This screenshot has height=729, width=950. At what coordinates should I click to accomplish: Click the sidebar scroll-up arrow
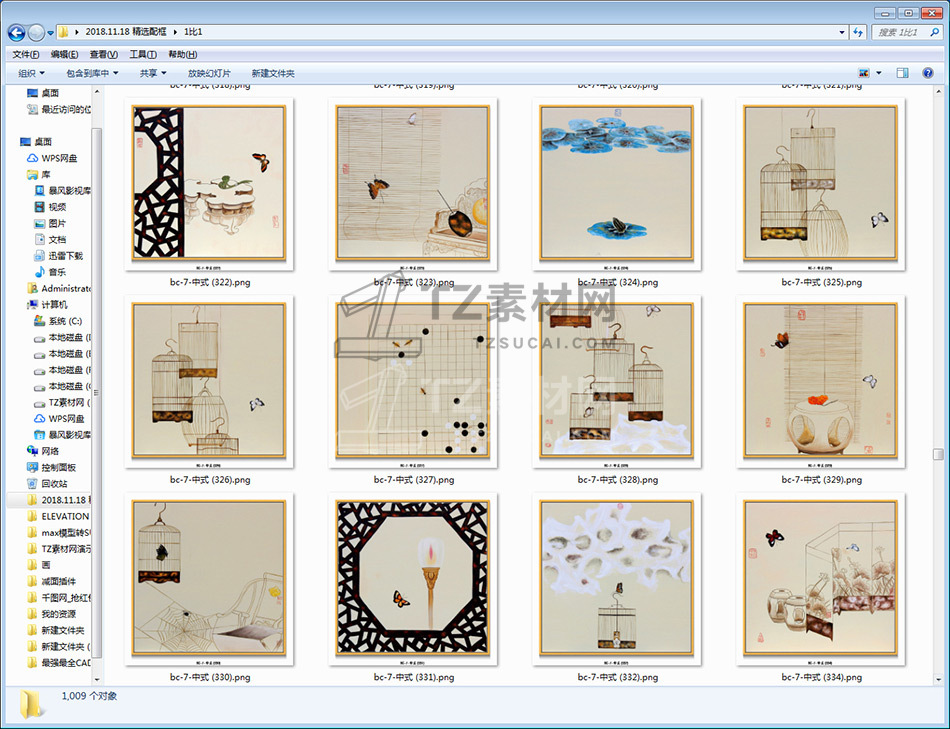(97, 92)
